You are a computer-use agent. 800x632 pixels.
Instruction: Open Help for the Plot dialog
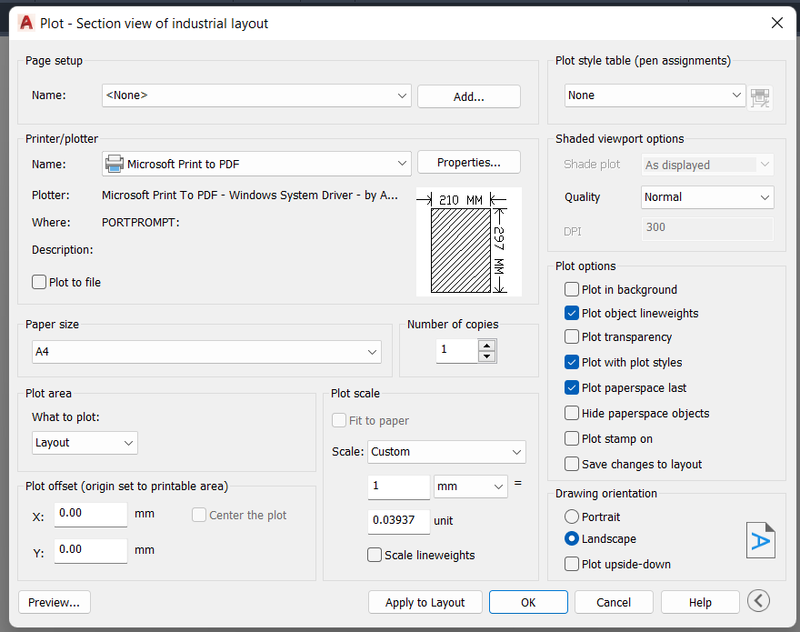(700, 602)
